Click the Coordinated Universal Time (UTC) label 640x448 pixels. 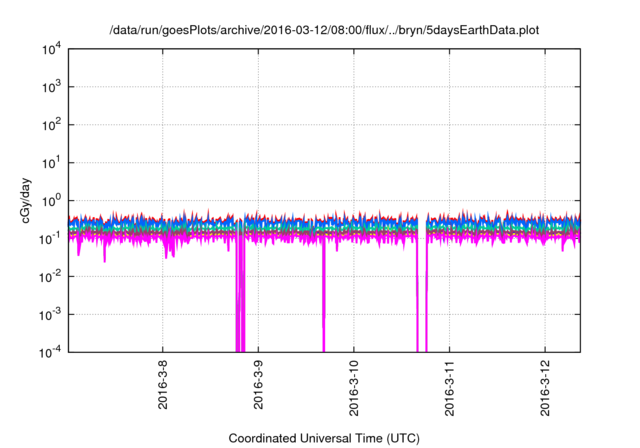324,438
